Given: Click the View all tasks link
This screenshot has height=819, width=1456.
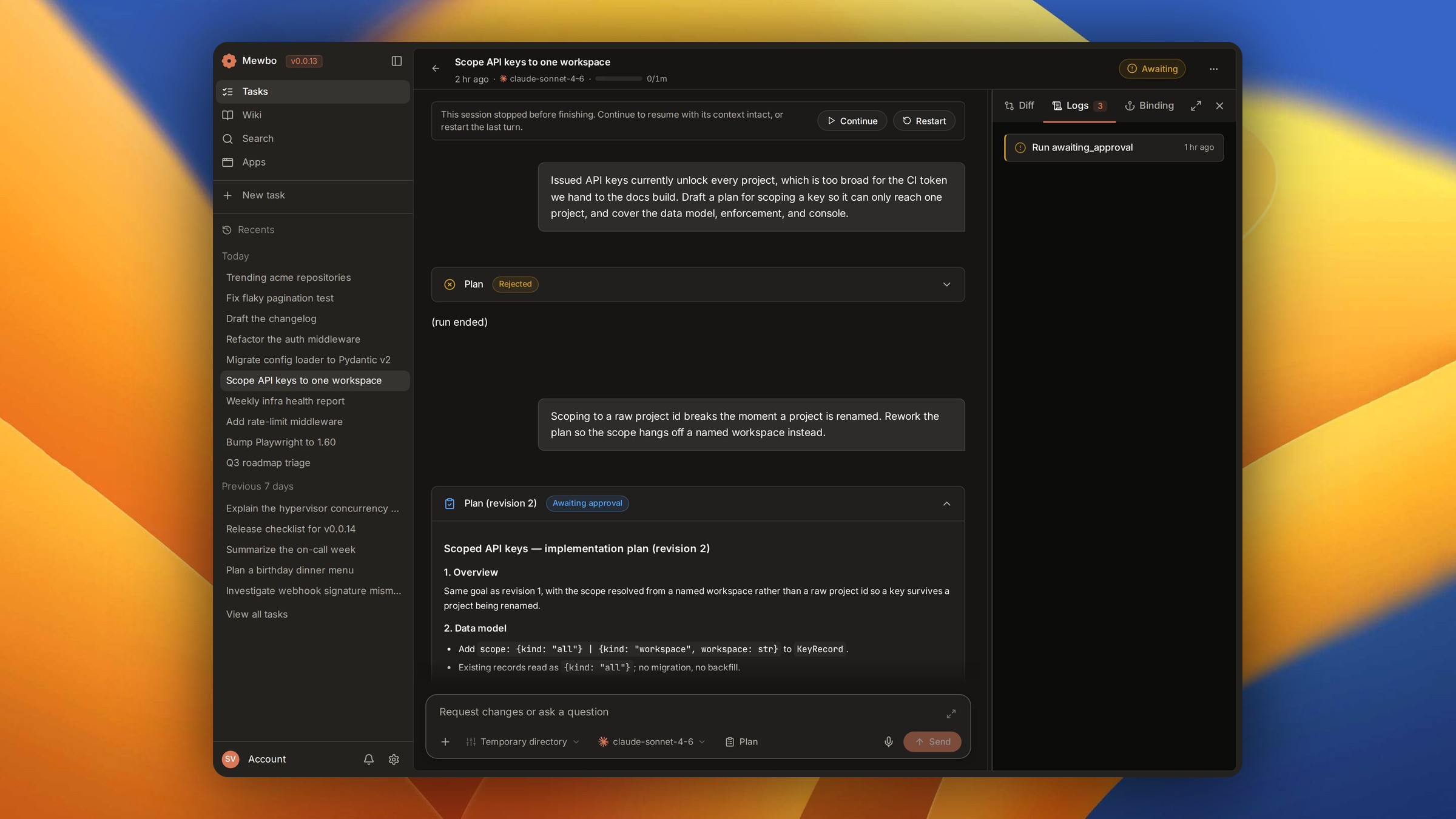Looking at the screenshot, I should coord(257,615).
